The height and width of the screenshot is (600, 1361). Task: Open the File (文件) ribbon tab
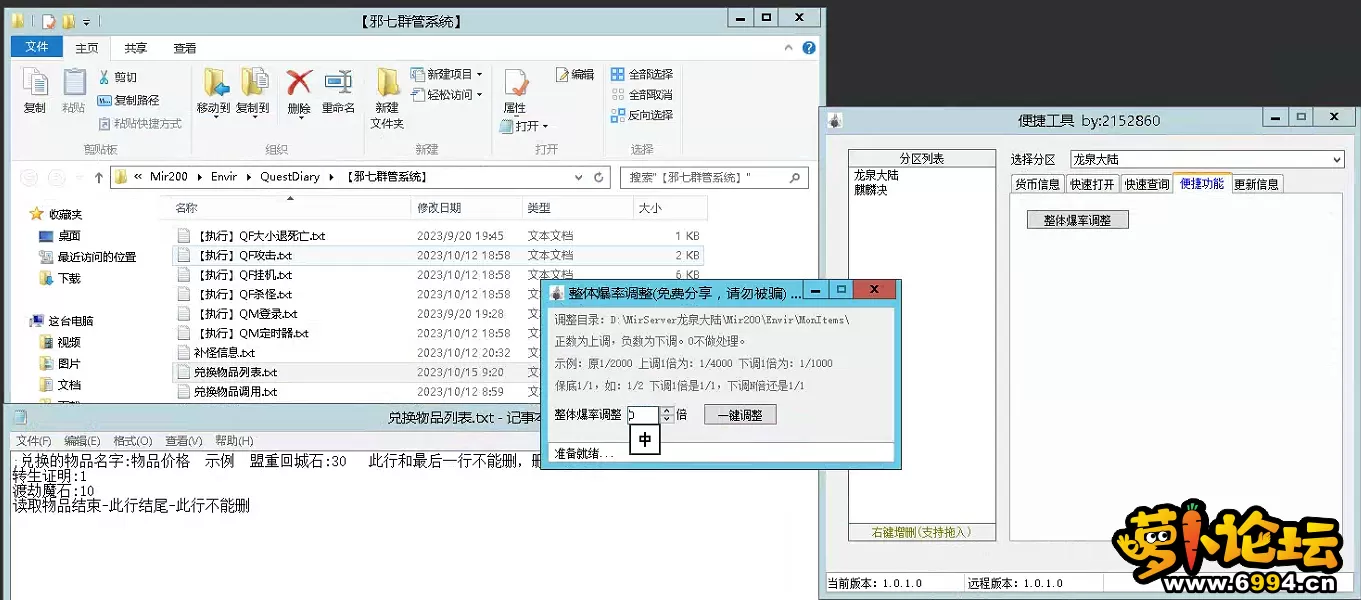[37, 47]
